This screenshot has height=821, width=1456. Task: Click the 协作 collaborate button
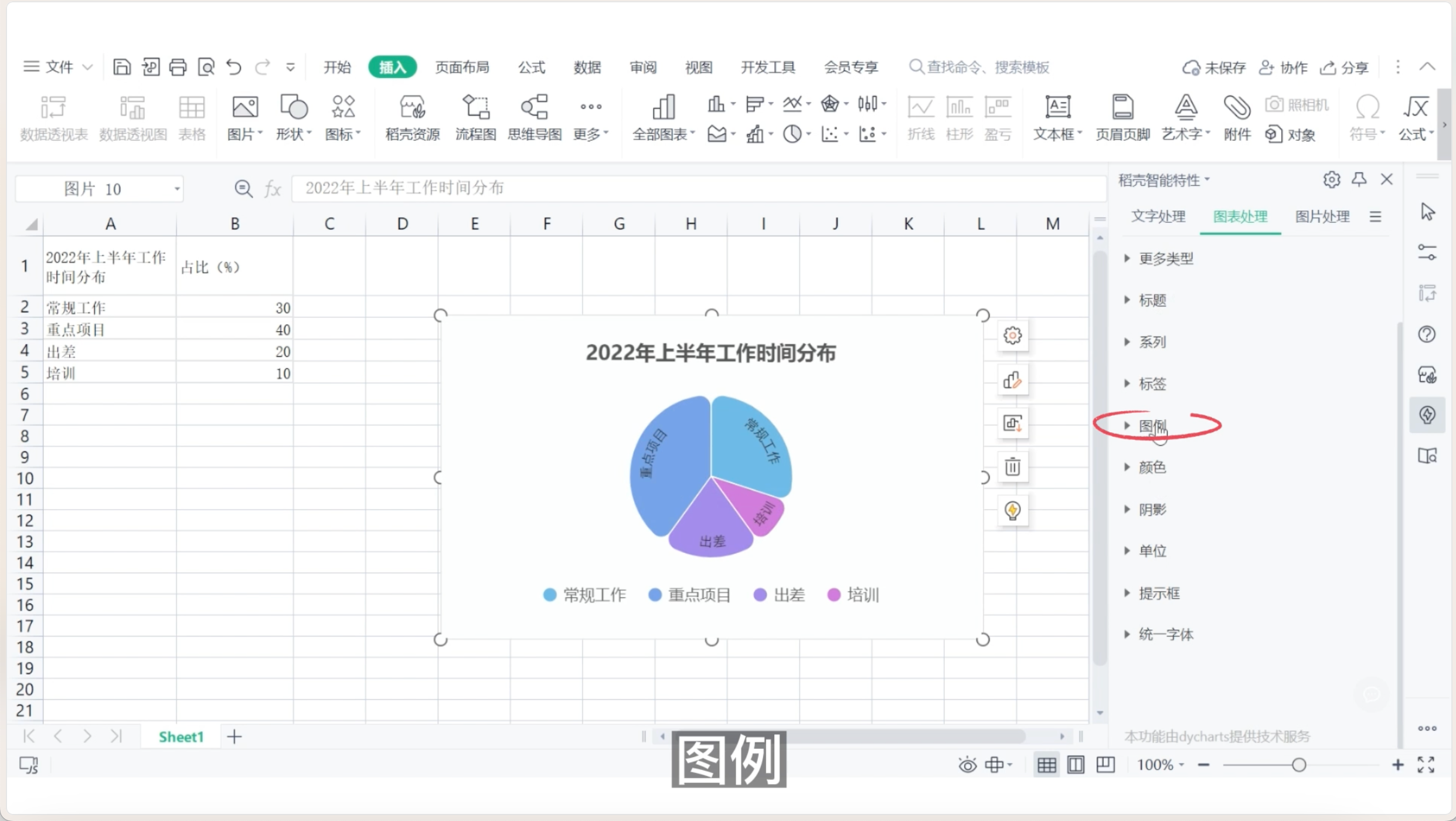1284,67
